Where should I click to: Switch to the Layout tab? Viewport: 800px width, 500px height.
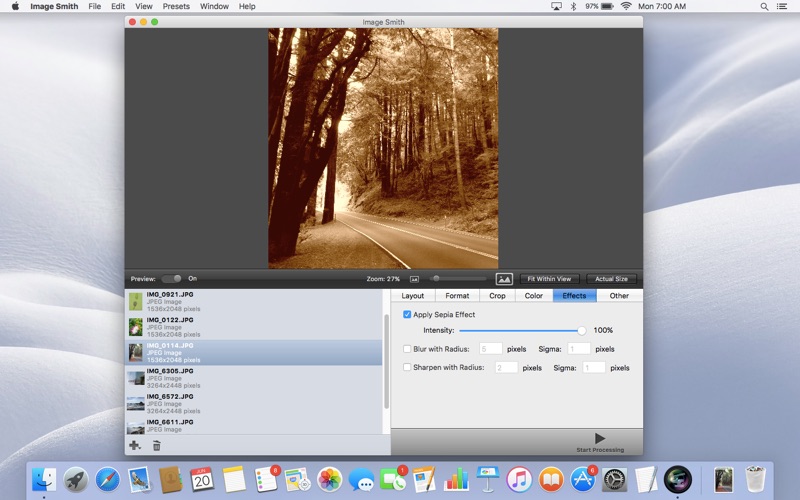413,295
